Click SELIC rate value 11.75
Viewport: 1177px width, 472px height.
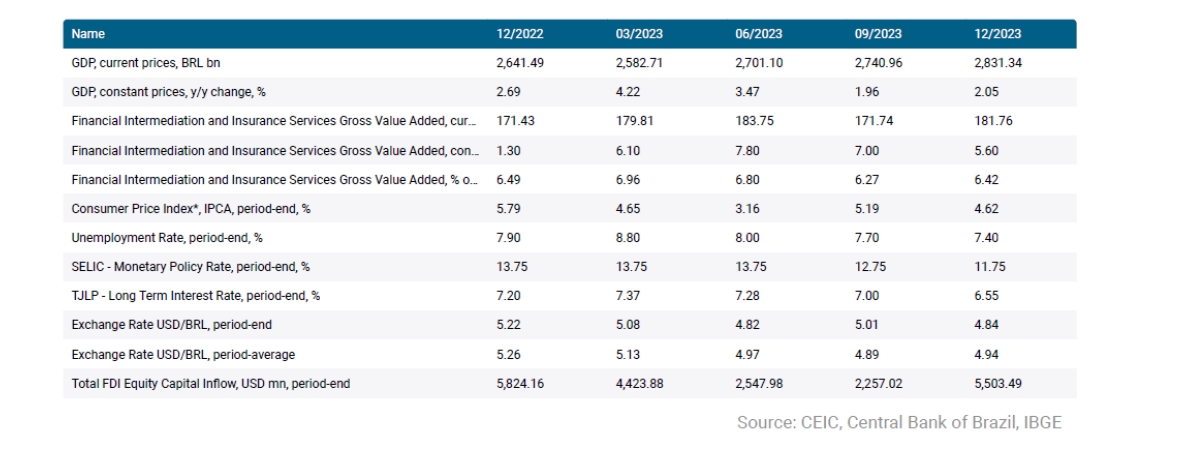tap(990, 267)
